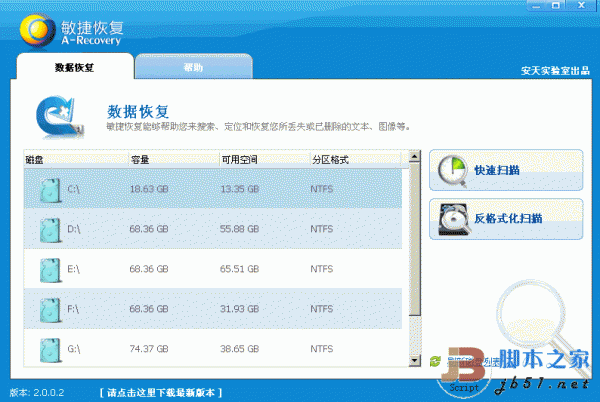Viewport: 600px width, 402px height.
Task: Switch to the 帮助 tab
Action: click(194, 67)
